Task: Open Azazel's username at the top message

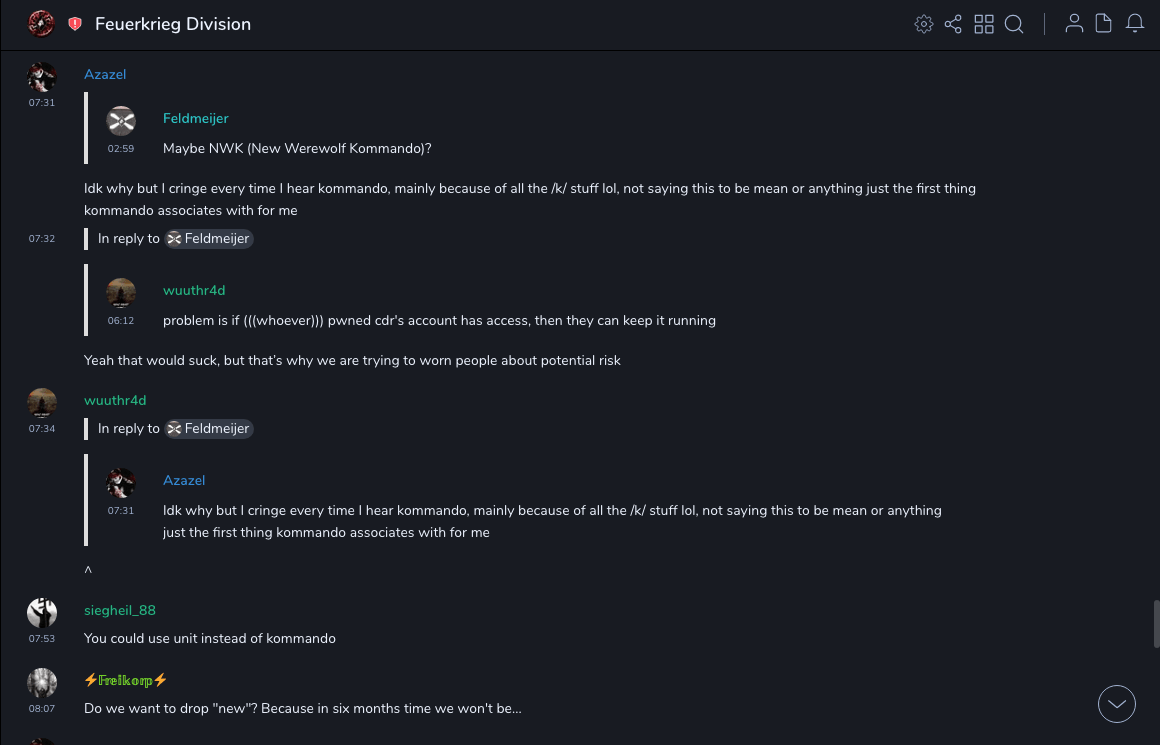Action: [x=105, y=75]
